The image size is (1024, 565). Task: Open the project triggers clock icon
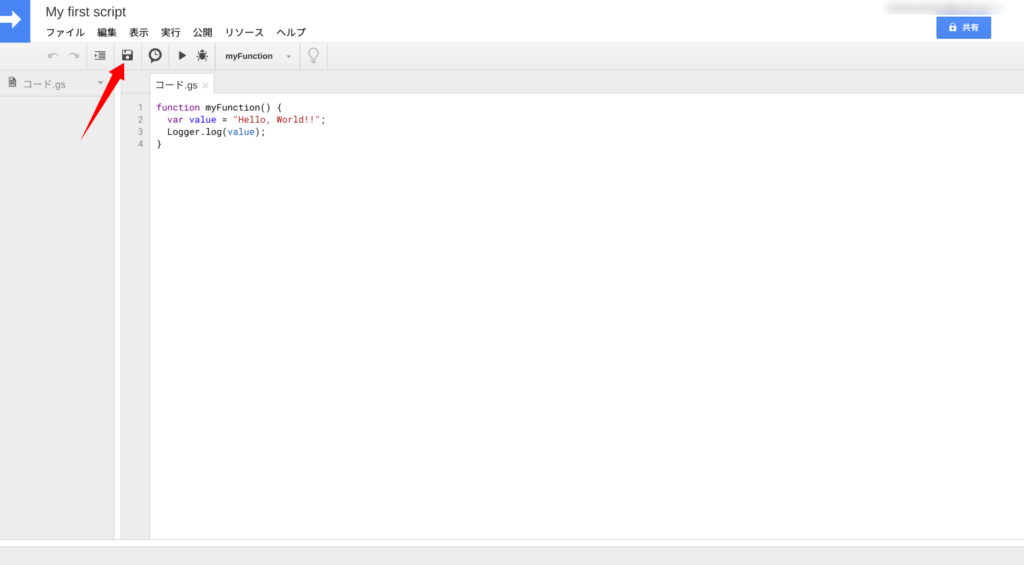coord(155,56)
